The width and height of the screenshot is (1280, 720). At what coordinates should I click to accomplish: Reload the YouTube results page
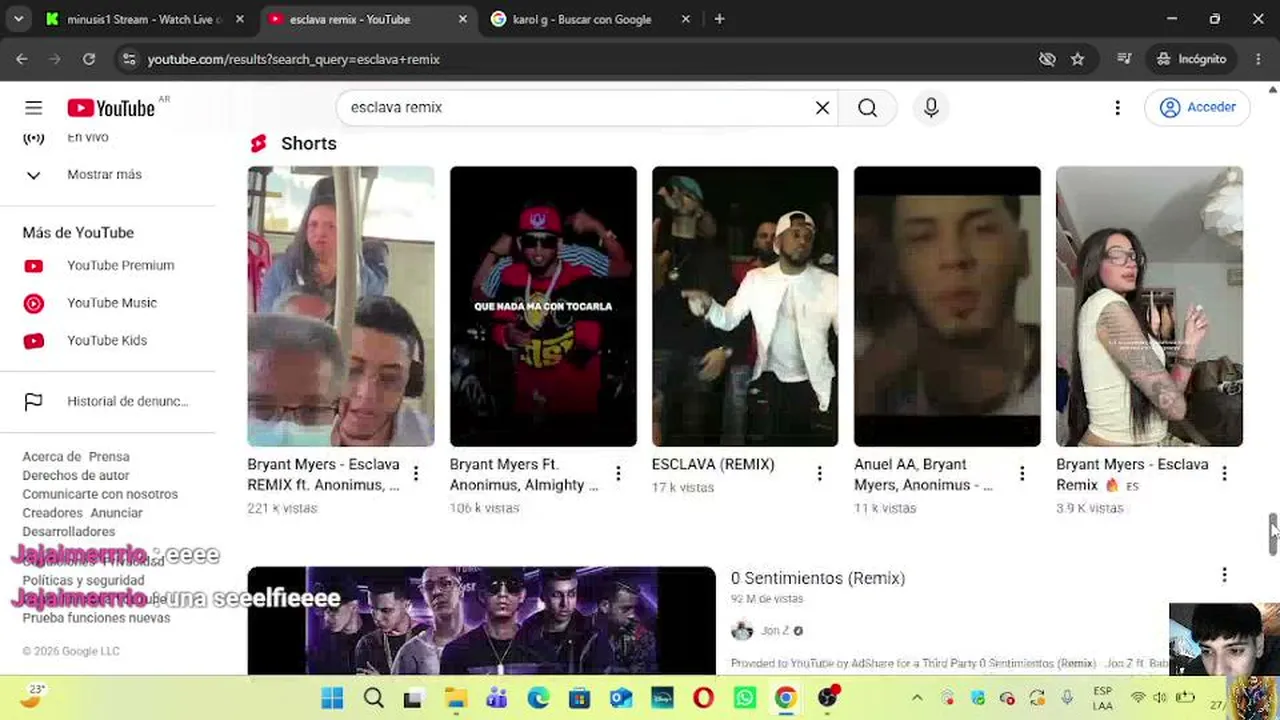click(89, 59)
